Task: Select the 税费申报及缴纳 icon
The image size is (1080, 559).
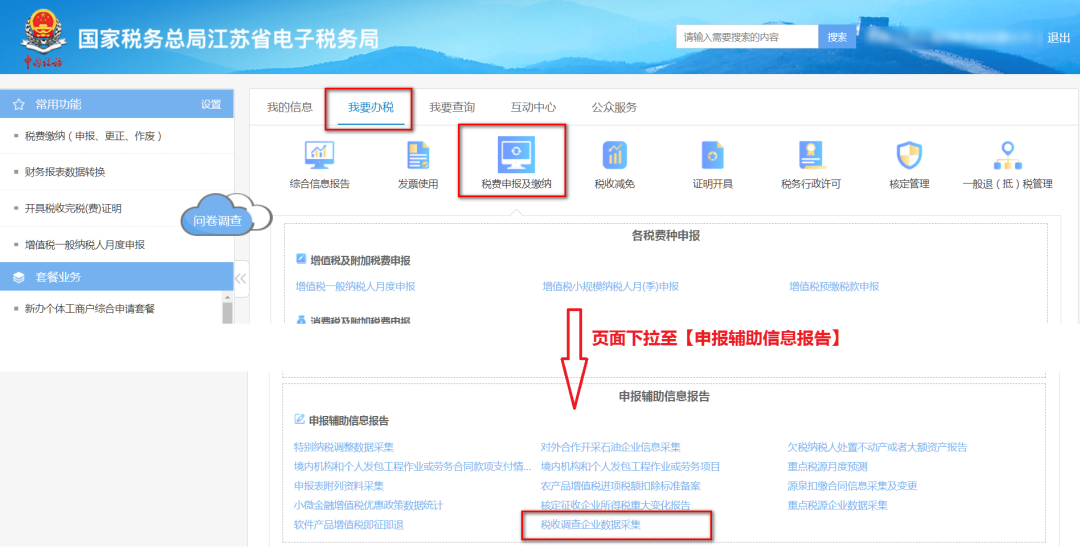Action: 515,156
